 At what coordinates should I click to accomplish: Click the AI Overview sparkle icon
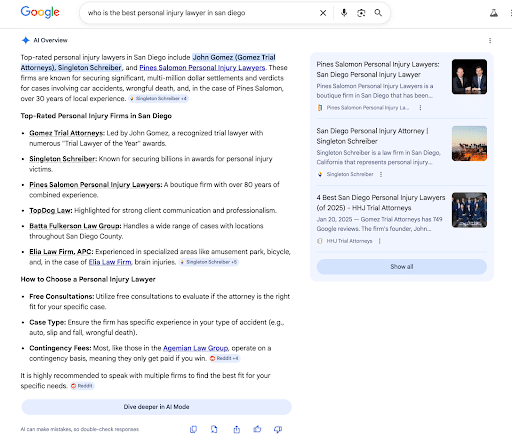26,40
